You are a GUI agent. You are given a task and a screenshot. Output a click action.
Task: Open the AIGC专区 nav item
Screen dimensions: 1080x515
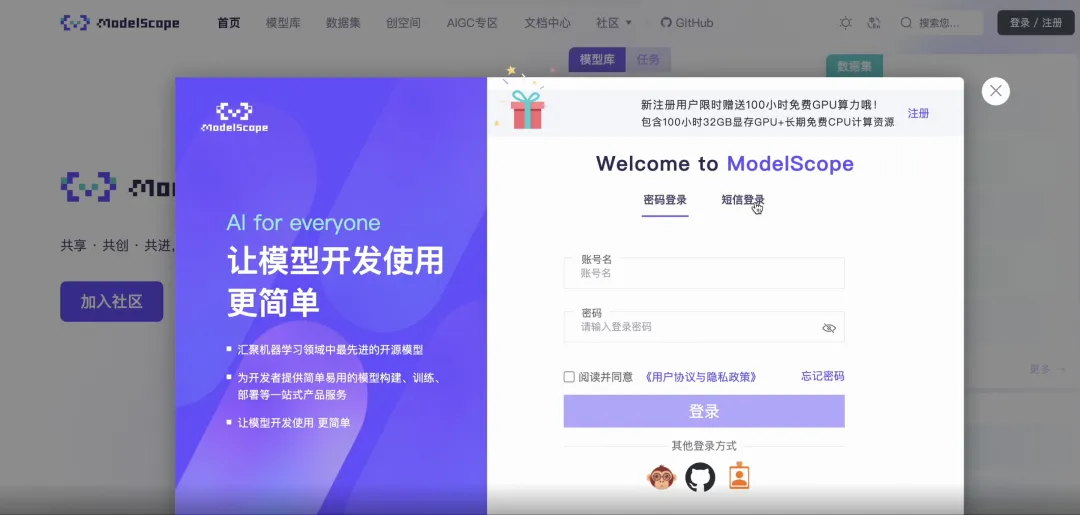click(x=472, y=23)
